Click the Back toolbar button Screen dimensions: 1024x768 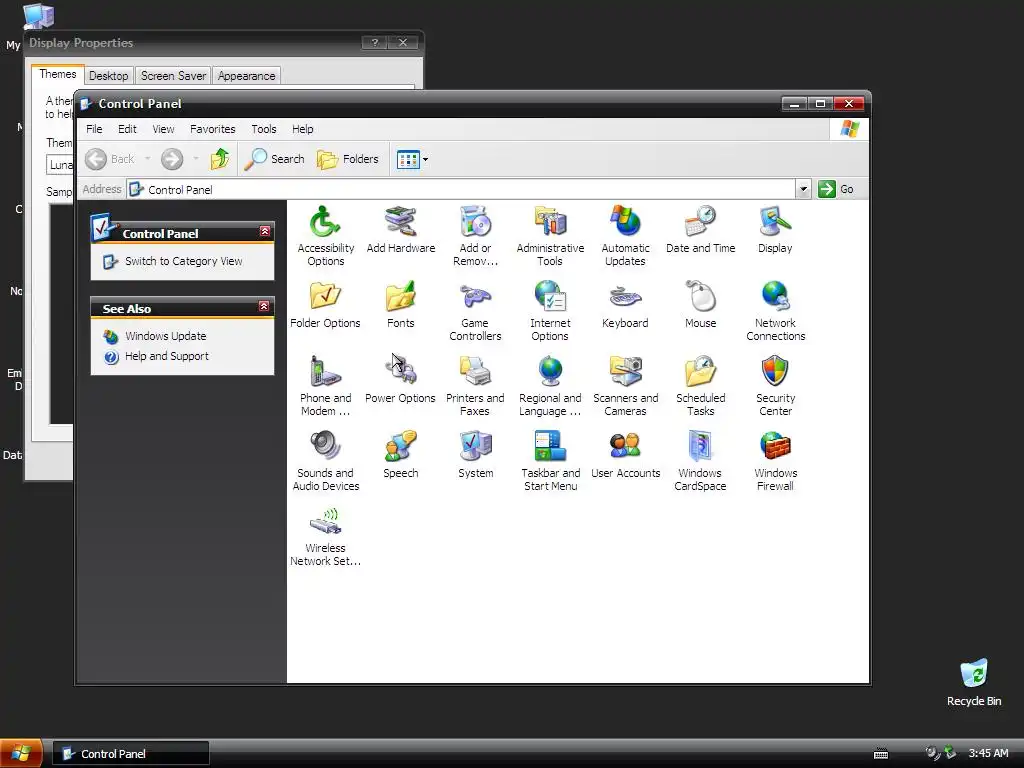(110, 159)
